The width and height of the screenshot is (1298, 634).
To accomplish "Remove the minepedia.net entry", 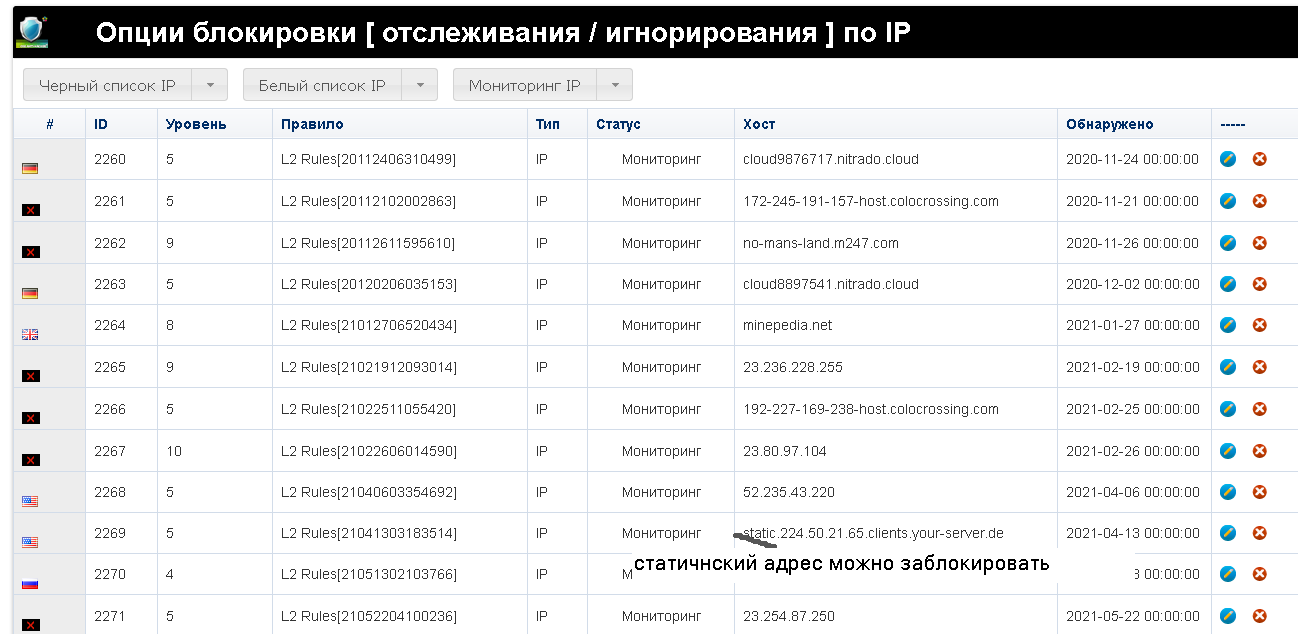I will (x=1259, y=325).
